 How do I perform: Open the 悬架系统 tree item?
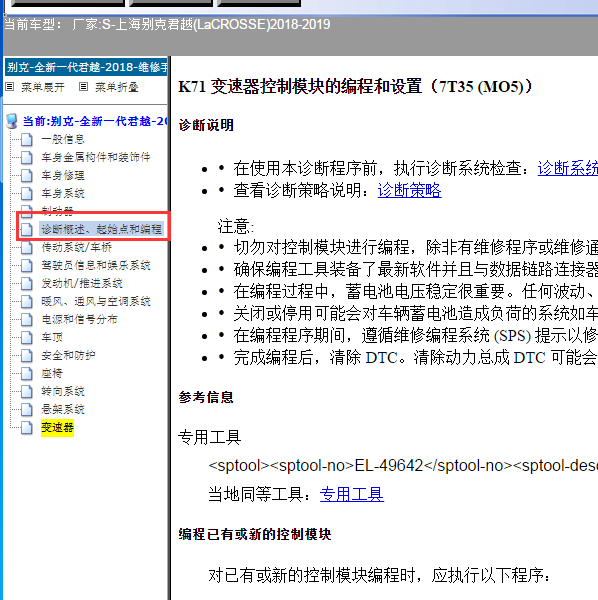[x=63, y=409]
